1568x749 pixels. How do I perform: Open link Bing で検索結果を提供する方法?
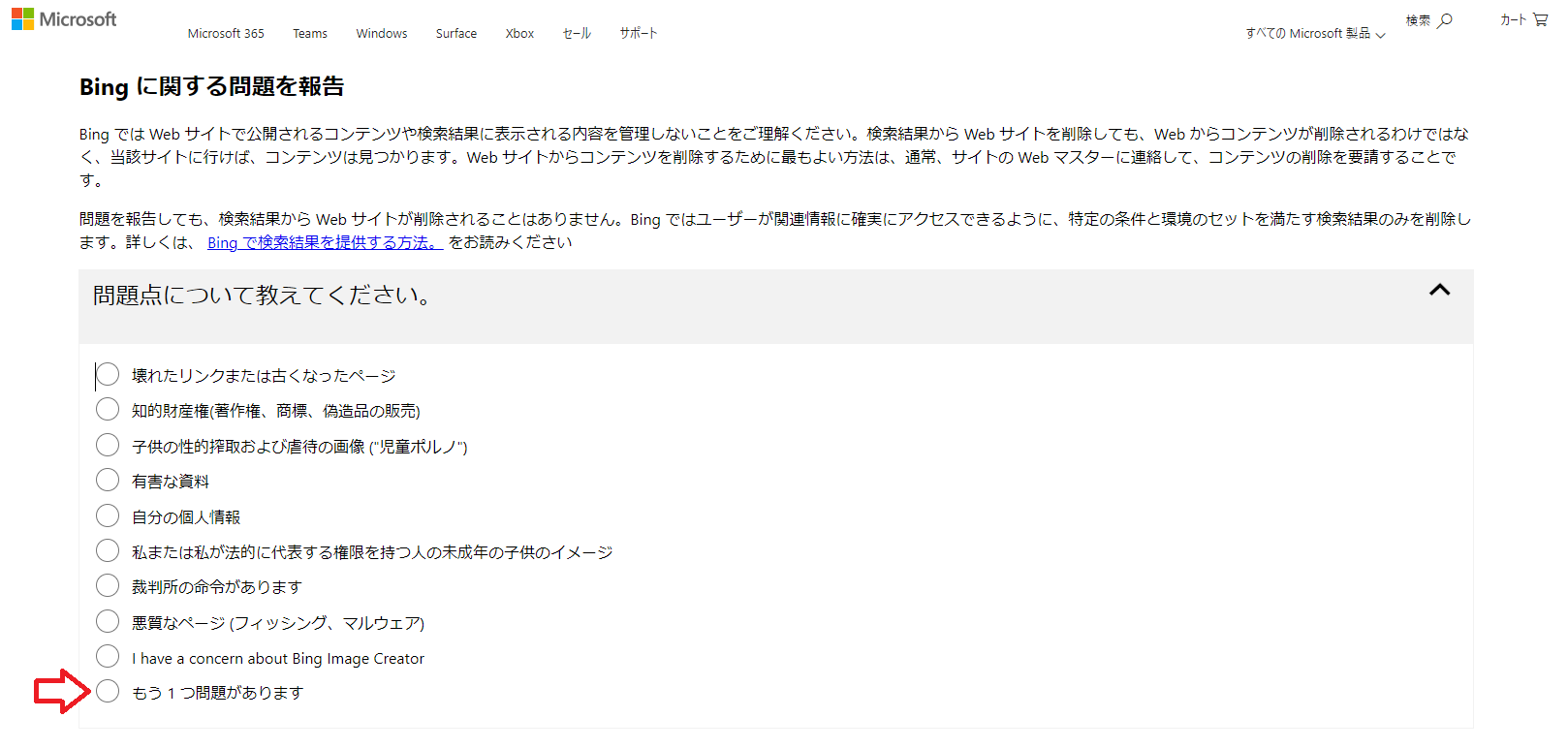tap(325, 242)
